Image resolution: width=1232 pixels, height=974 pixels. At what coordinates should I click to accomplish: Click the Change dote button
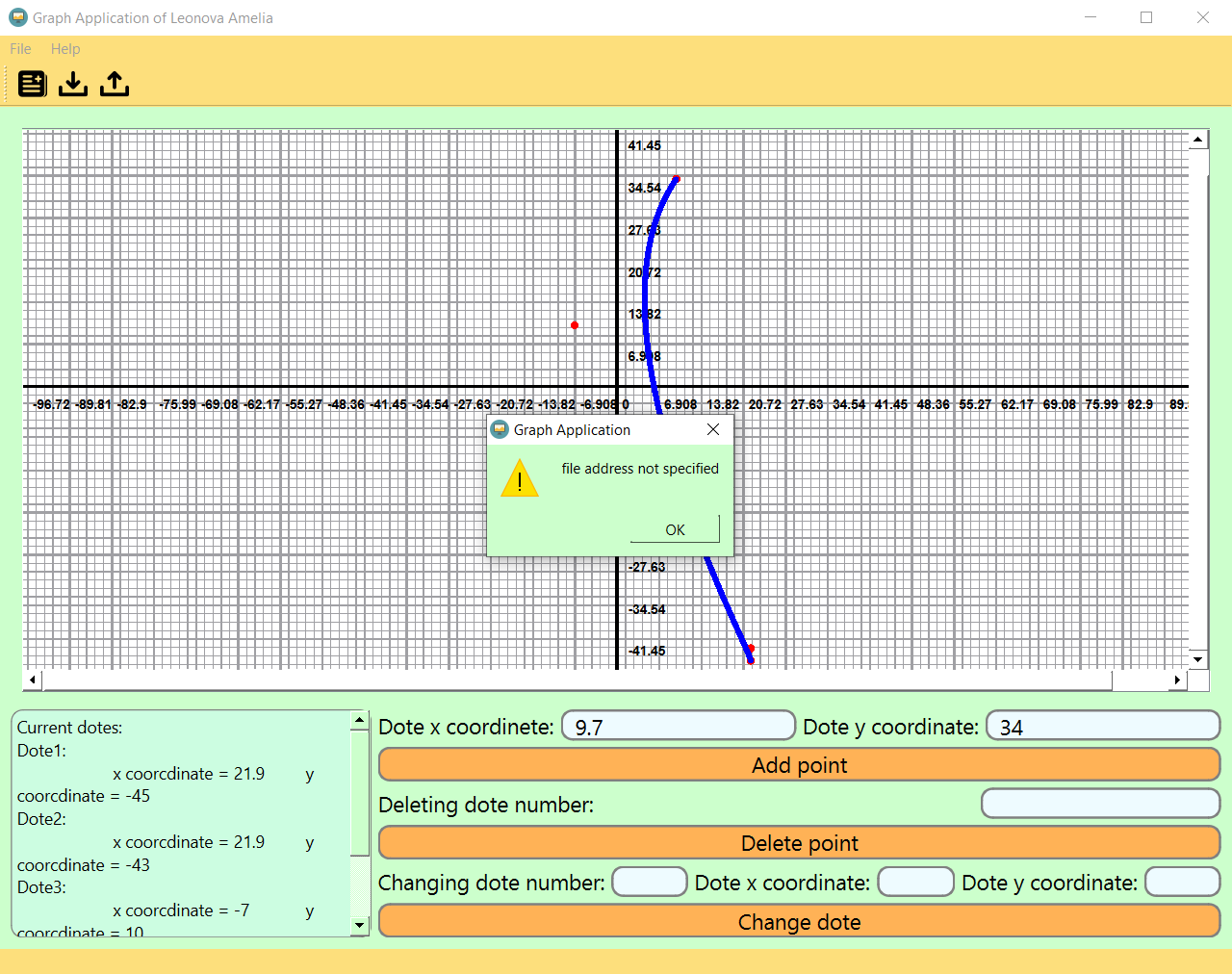click(x=799, y=921)
